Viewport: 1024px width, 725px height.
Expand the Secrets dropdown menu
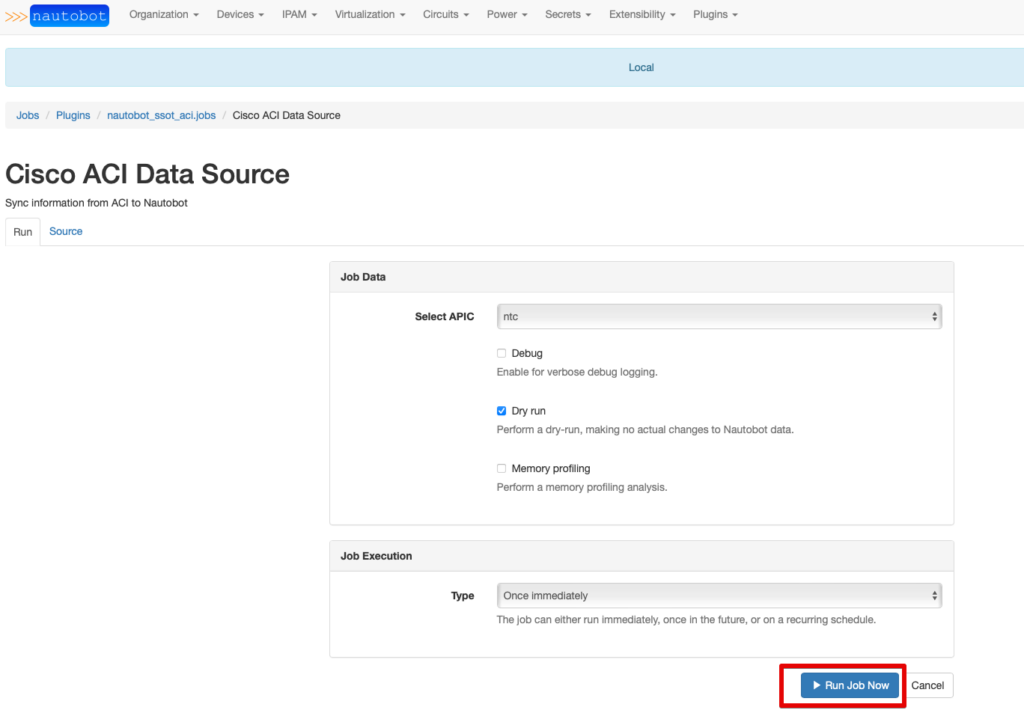(x=568, y=14)
